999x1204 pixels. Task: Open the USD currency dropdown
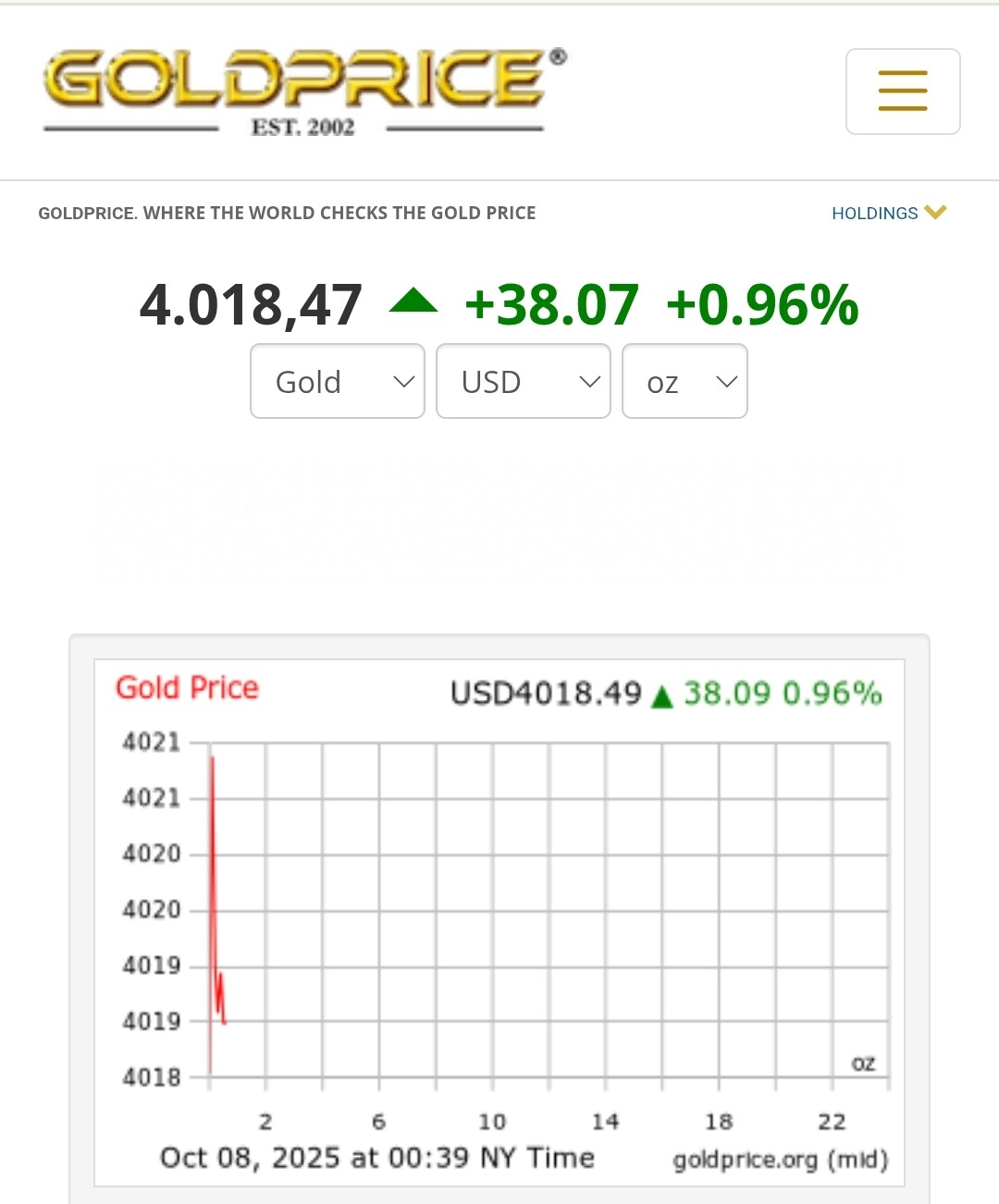tap(523, 381)
